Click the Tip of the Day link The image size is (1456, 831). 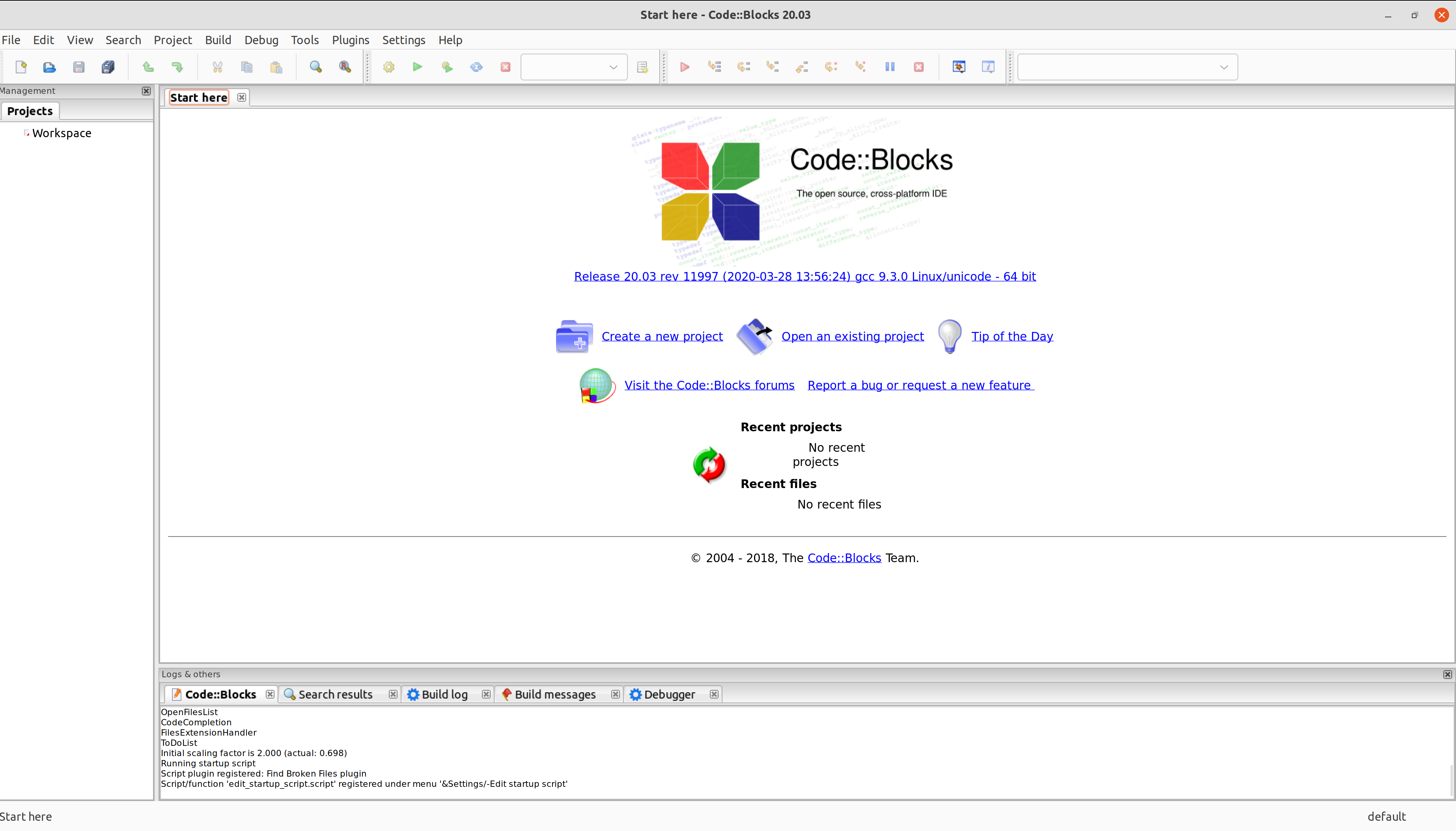1012,336
